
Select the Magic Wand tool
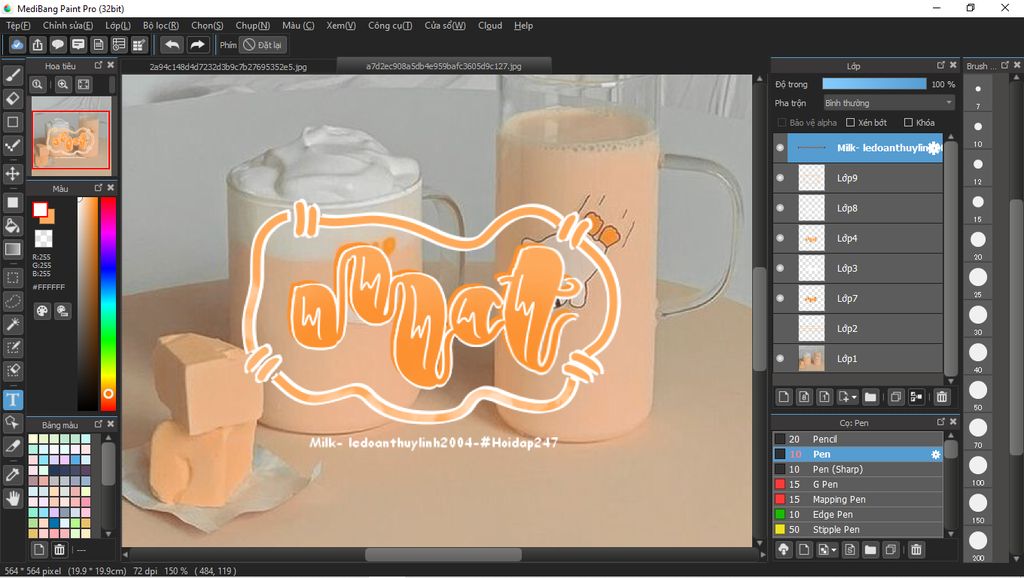[12, 324]
